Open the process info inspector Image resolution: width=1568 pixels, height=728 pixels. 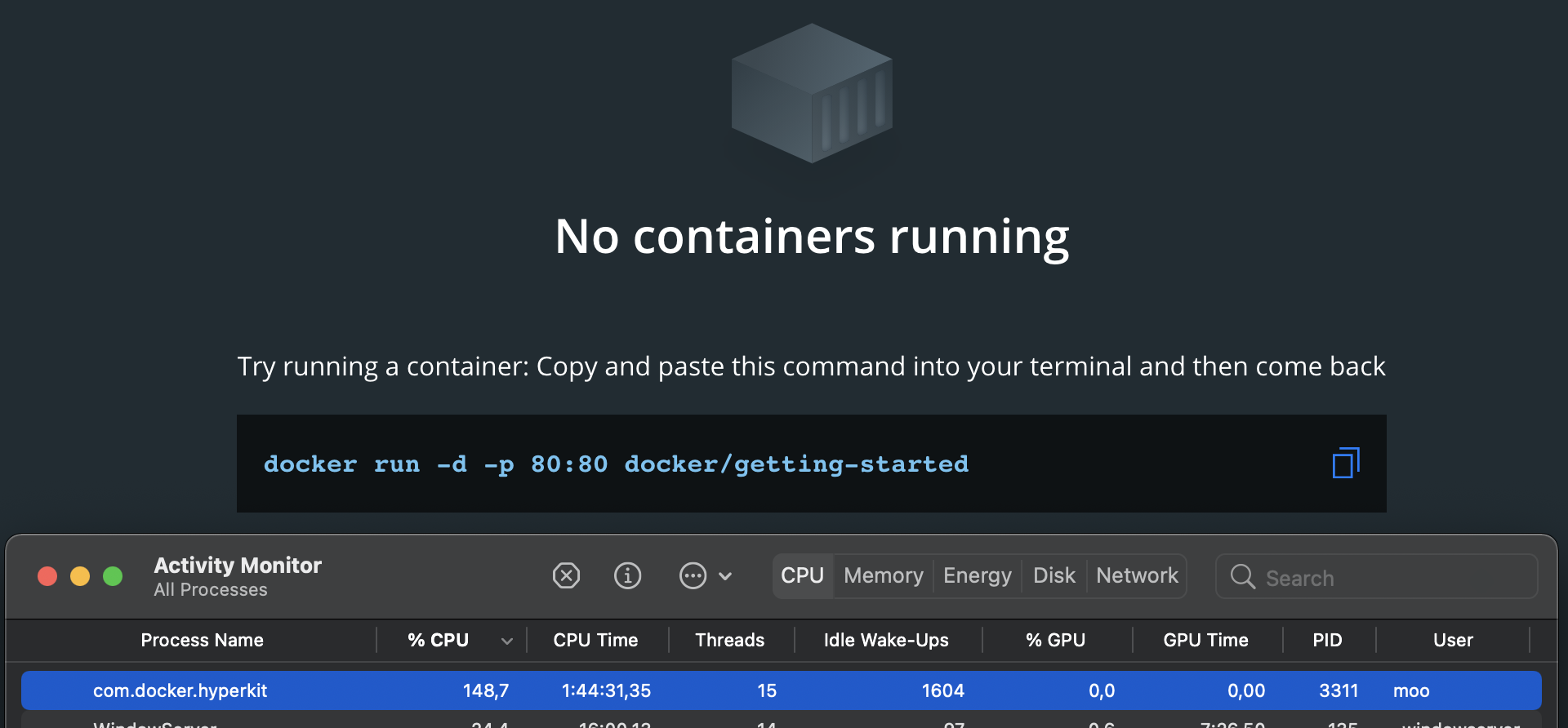(x=627, y=575)
